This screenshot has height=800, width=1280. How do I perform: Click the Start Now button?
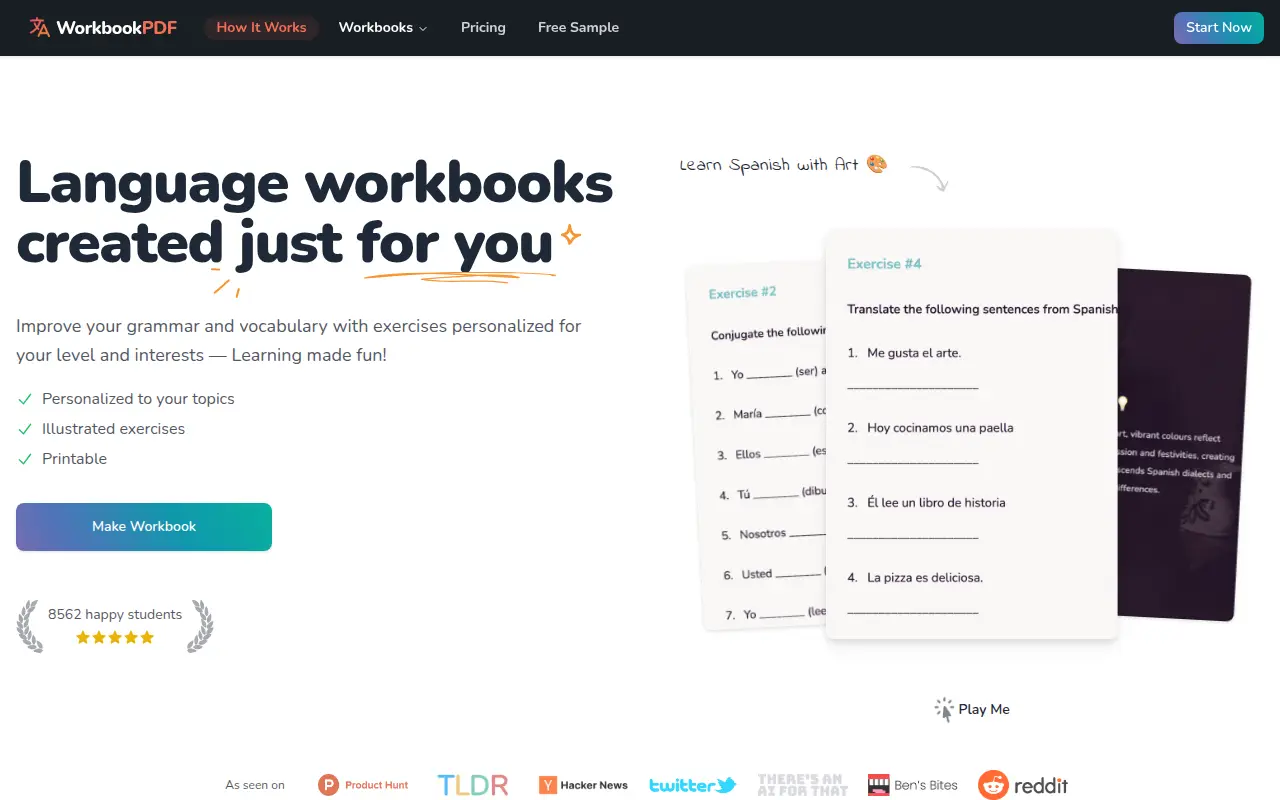[x=1219, y=27]
